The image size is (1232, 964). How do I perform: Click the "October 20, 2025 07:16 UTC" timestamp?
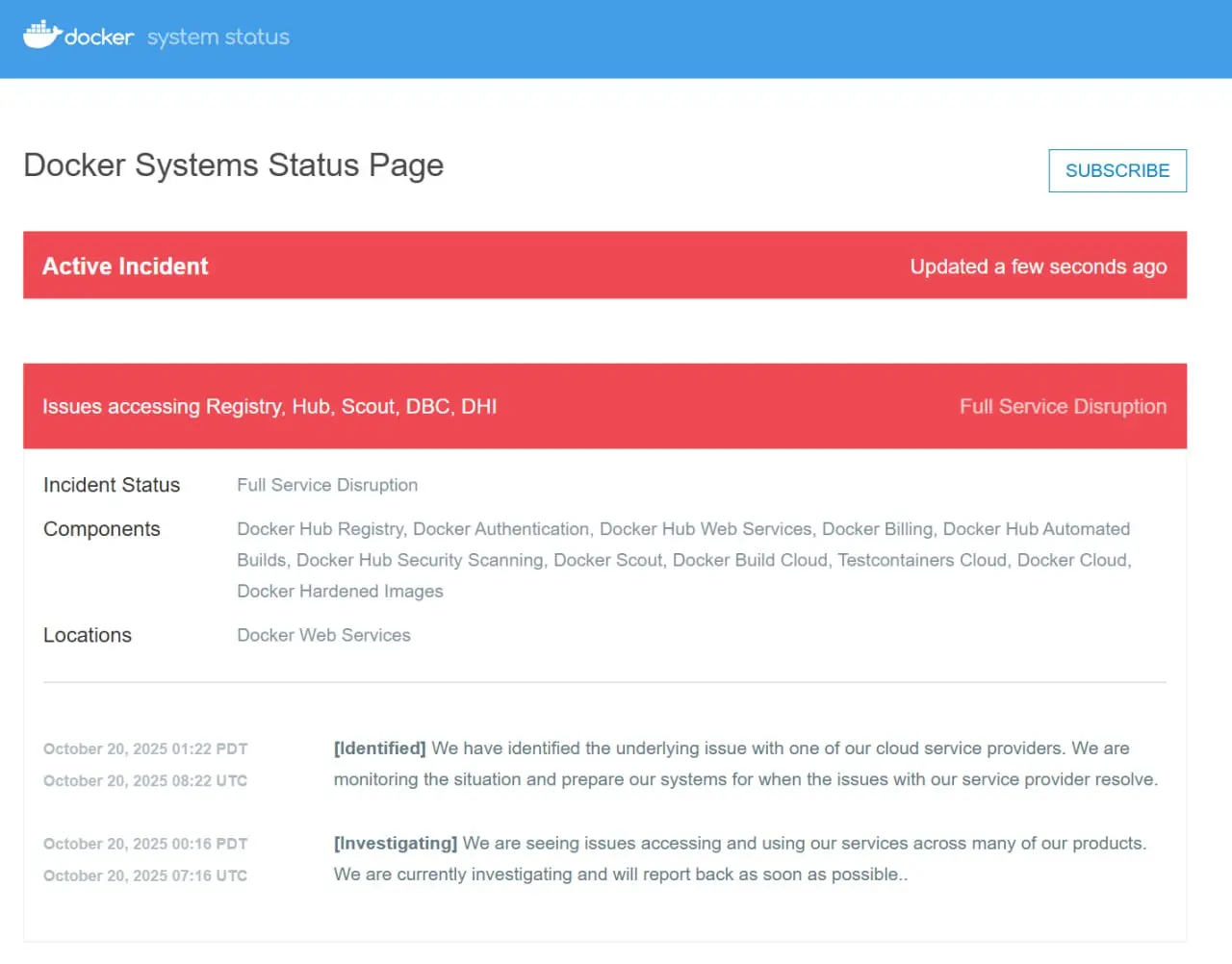point(145,875)
